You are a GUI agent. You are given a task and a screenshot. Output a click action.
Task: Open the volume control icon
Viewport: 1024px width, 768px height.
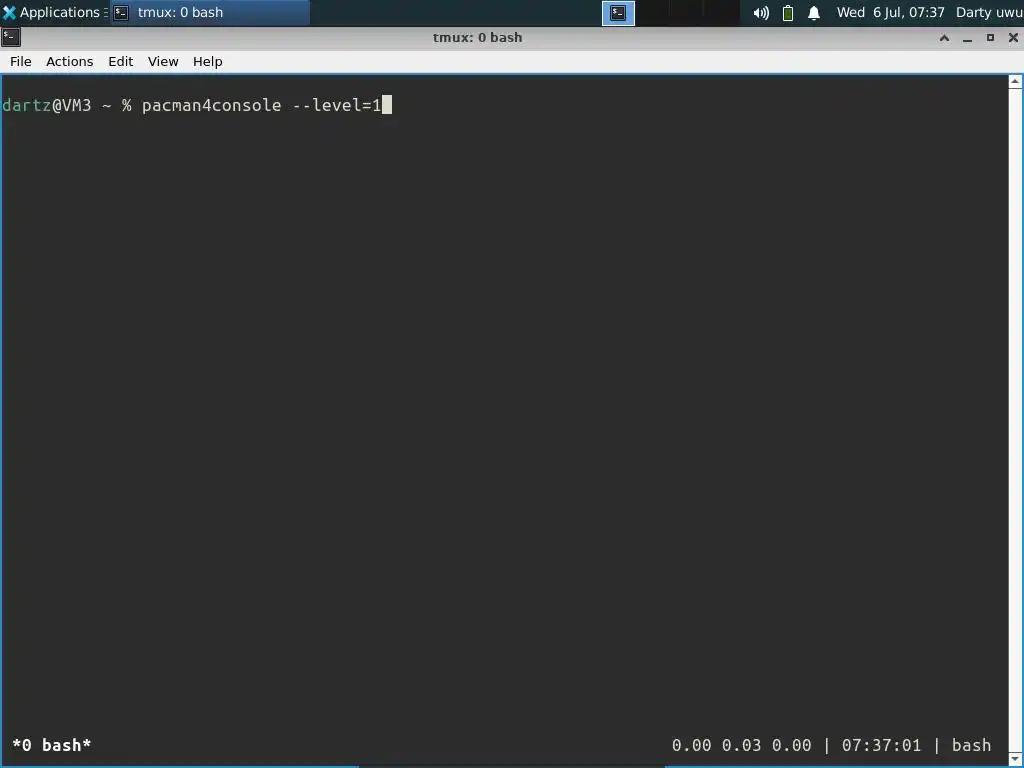pyautogui.click(x=761, y=13)
